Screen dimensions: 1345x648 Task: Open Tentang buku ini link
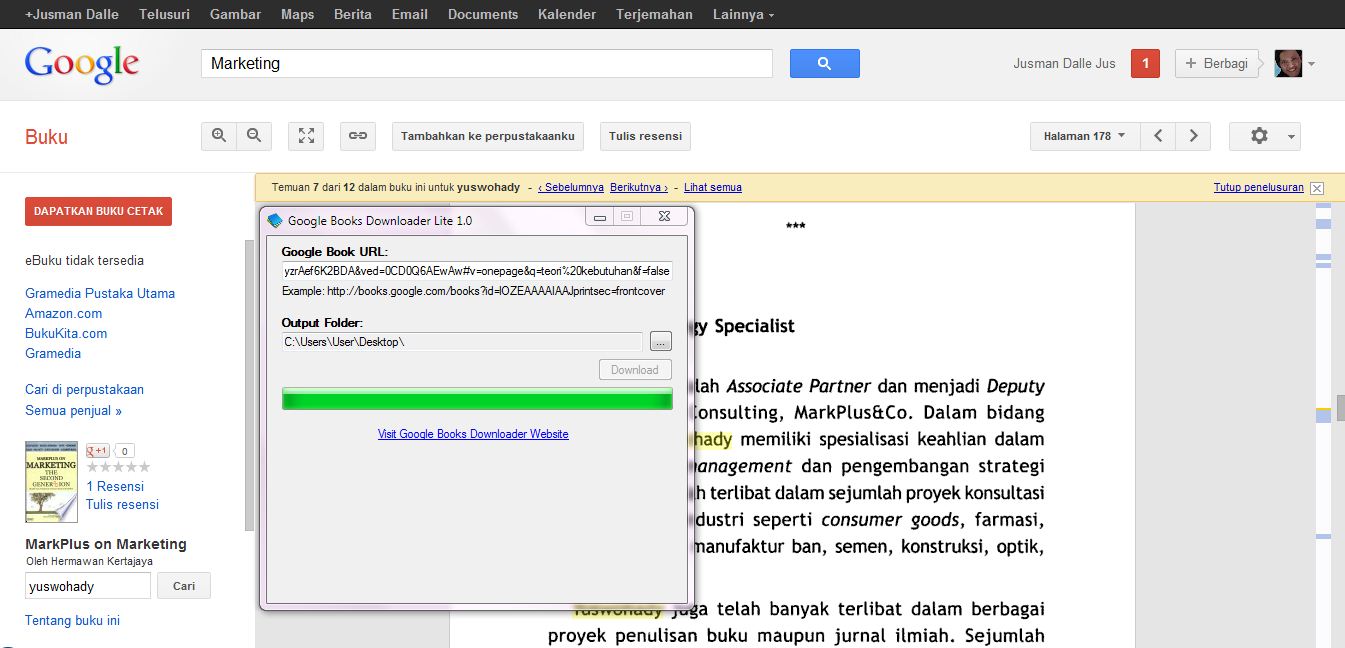72,620
